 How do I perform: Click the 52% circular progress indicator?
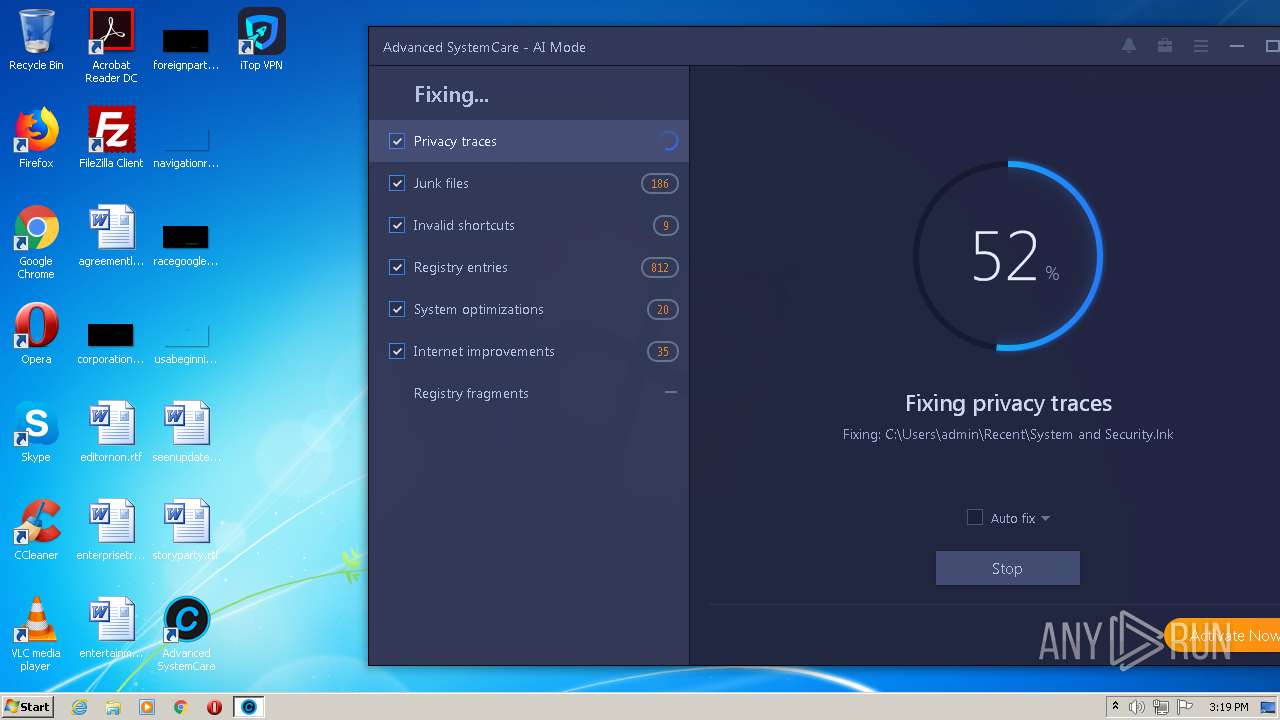click(1008, 256)
